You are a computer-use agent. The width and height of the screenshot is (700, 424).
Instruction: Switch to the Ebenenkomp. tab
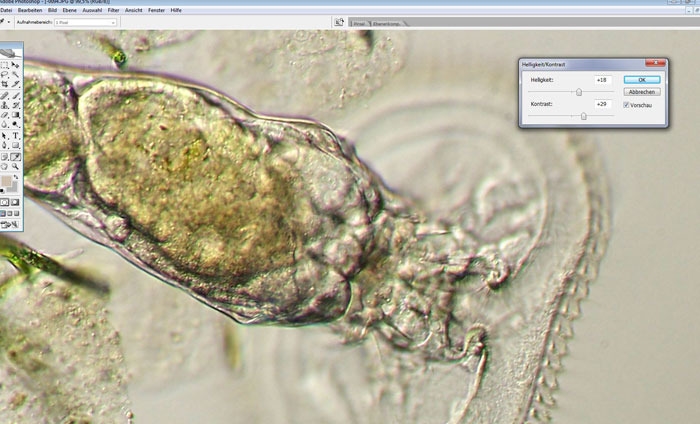[392, 21]
